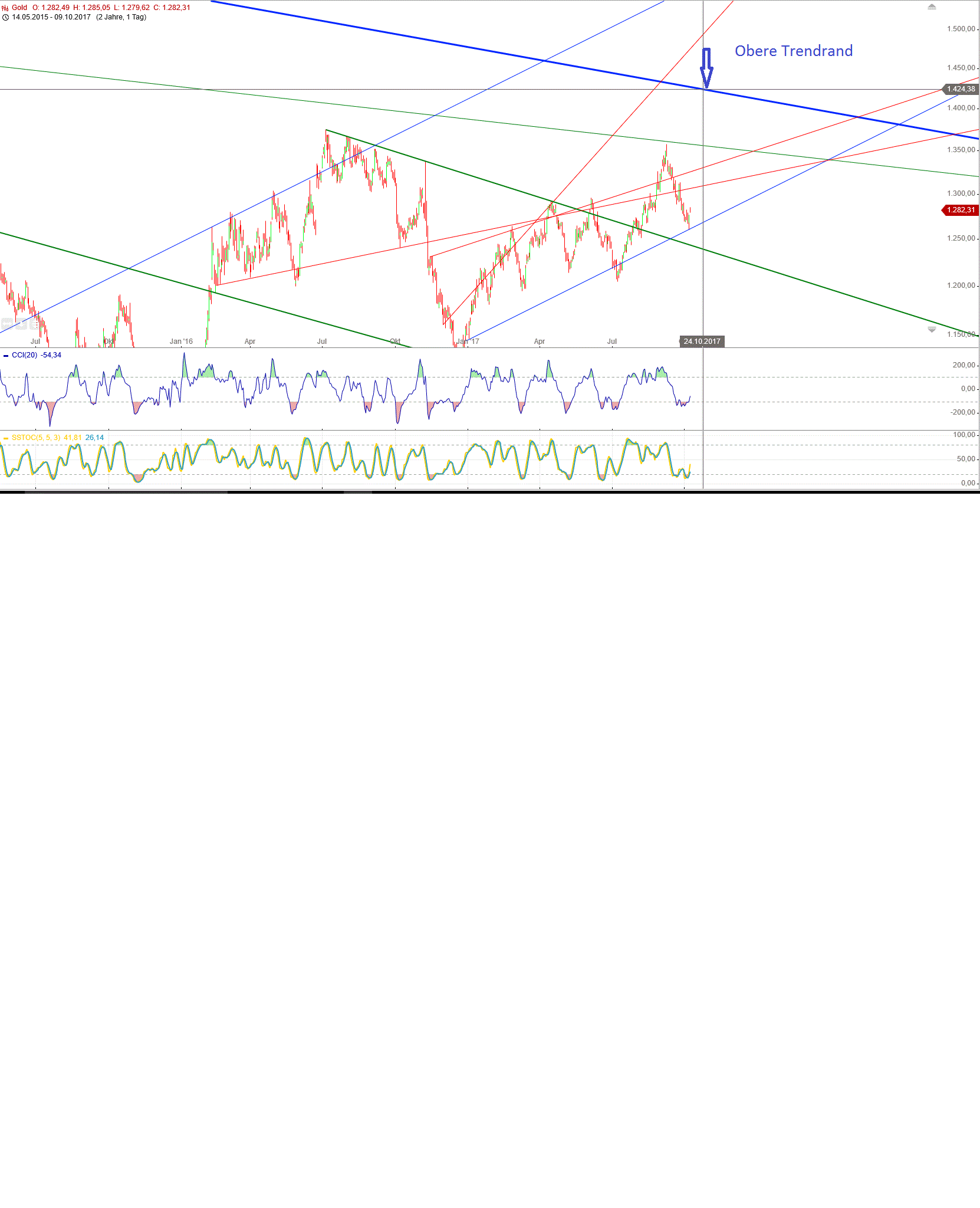Select the Gold instrument name label
This screenshot has width=980, height=1208.
click(19, 8)
